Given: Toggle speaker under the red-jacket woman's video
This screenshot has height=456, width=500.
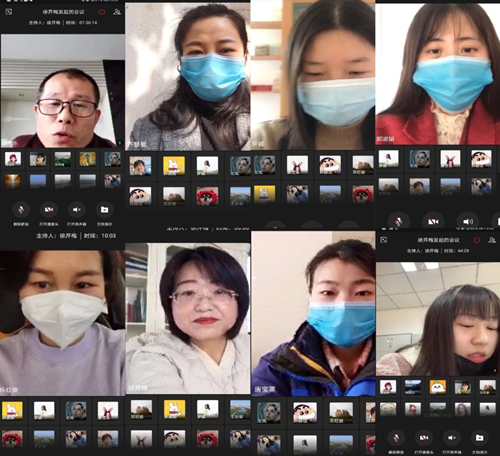Looking at the screenshot, I should (x=468, y=221).
